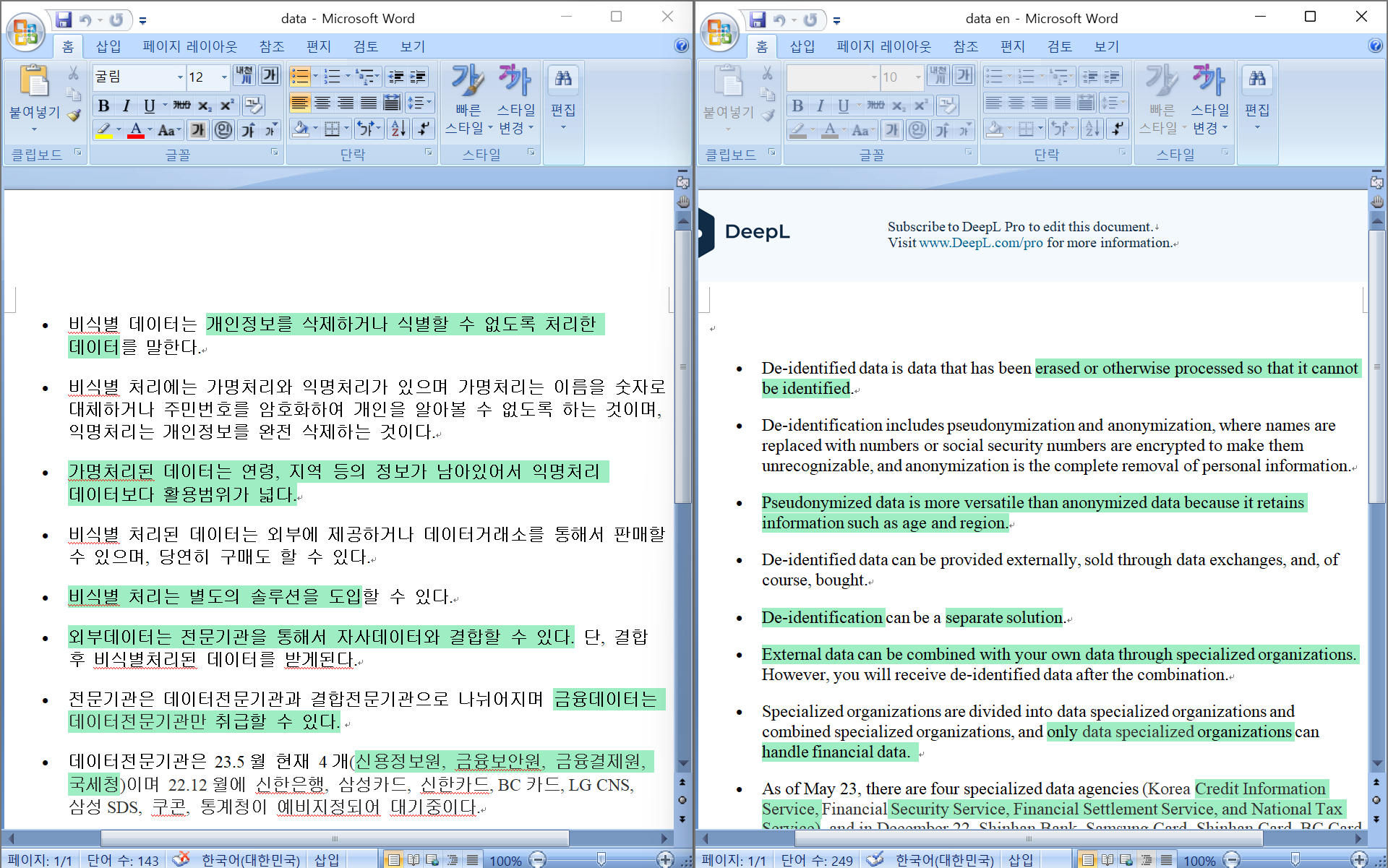Toggle bullet list in the left ribbon
Viewport: 1388px width, 868px height.
tap(300, 77)
